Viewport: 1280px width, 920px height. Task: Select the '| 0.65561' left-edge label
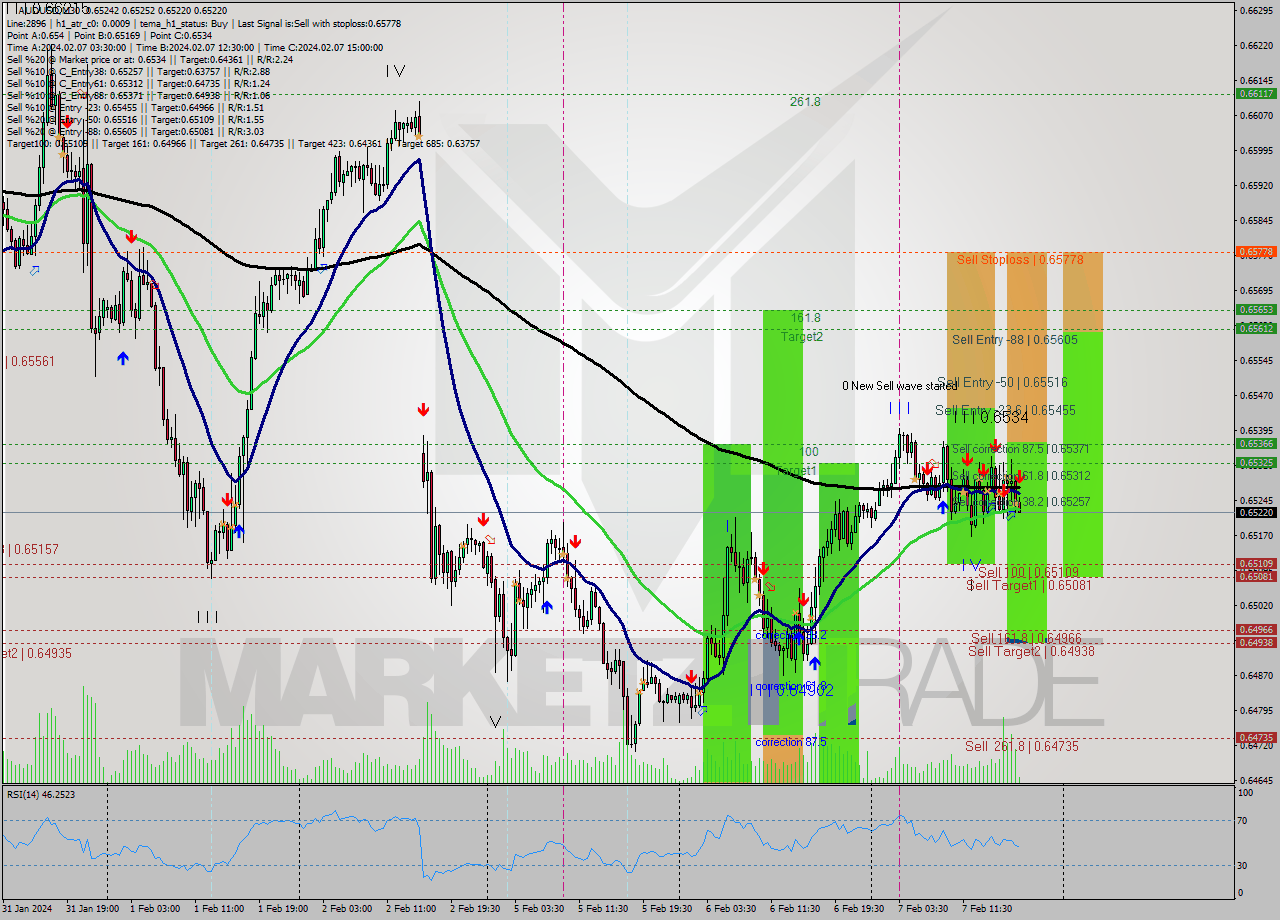(x=30, y=361)
